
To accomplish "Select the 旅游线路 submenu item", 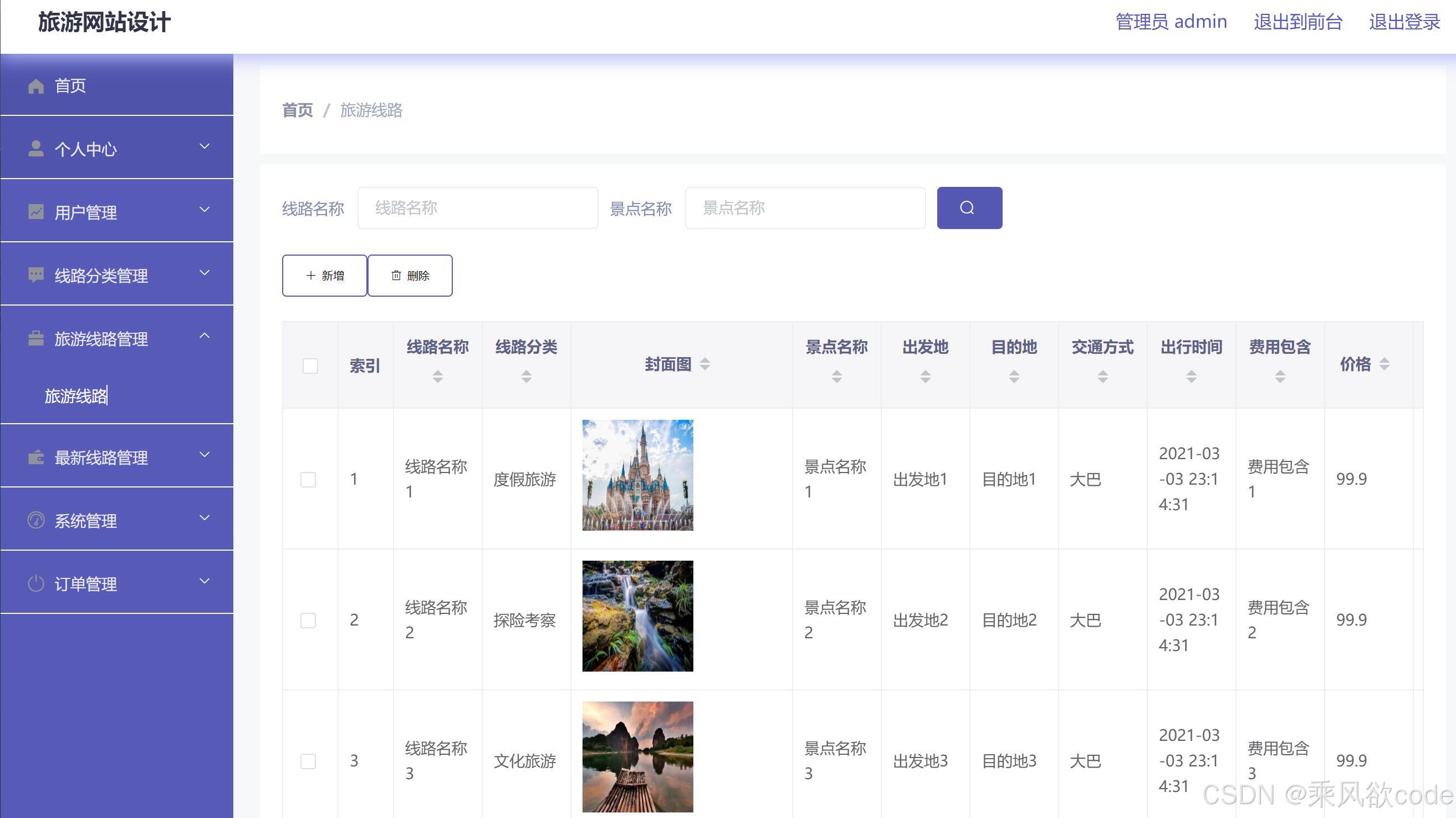I will tap(76, 396).
